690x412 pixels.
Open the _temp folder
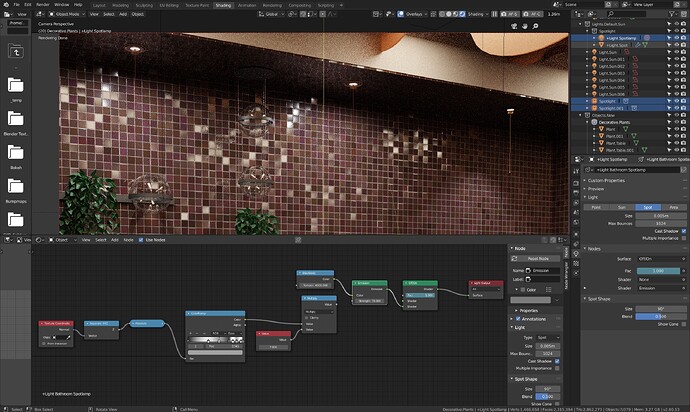tap(15, 85)
